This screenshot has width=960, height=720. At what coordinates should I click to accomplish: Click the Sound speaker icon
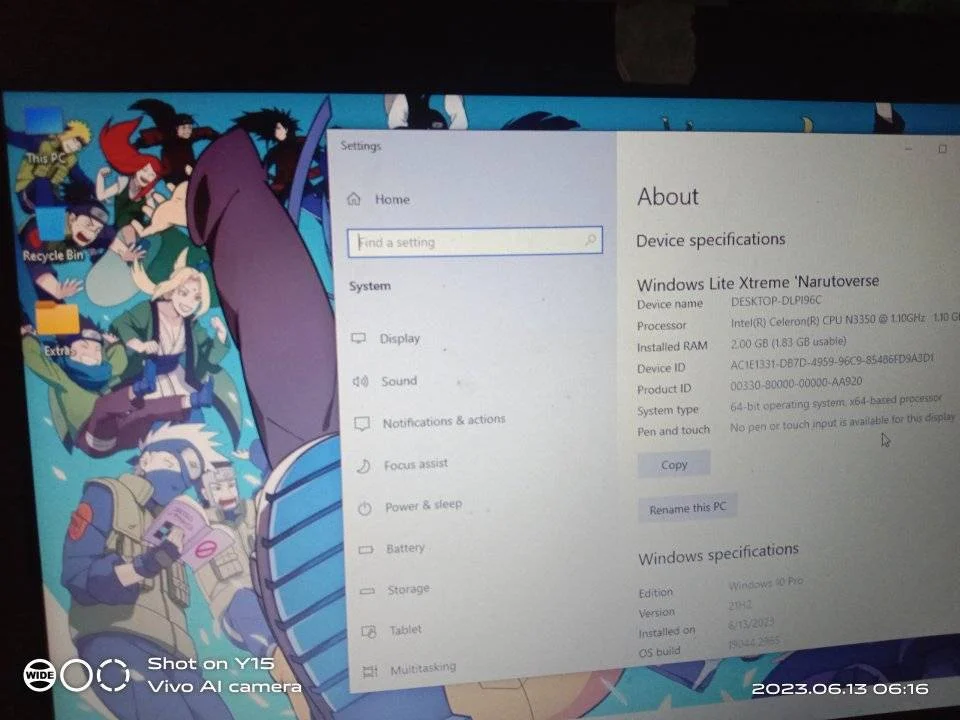360,381
